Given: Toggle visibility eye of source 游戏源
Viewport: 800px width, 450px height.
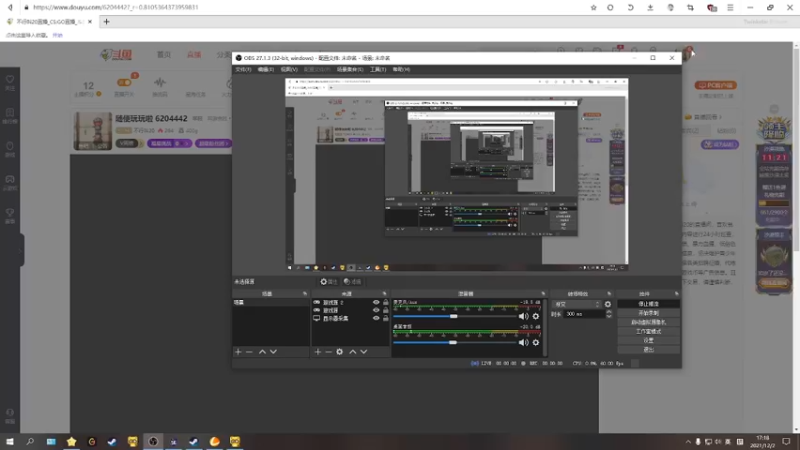Looking at the screenshot, I should tap(376, 310).
